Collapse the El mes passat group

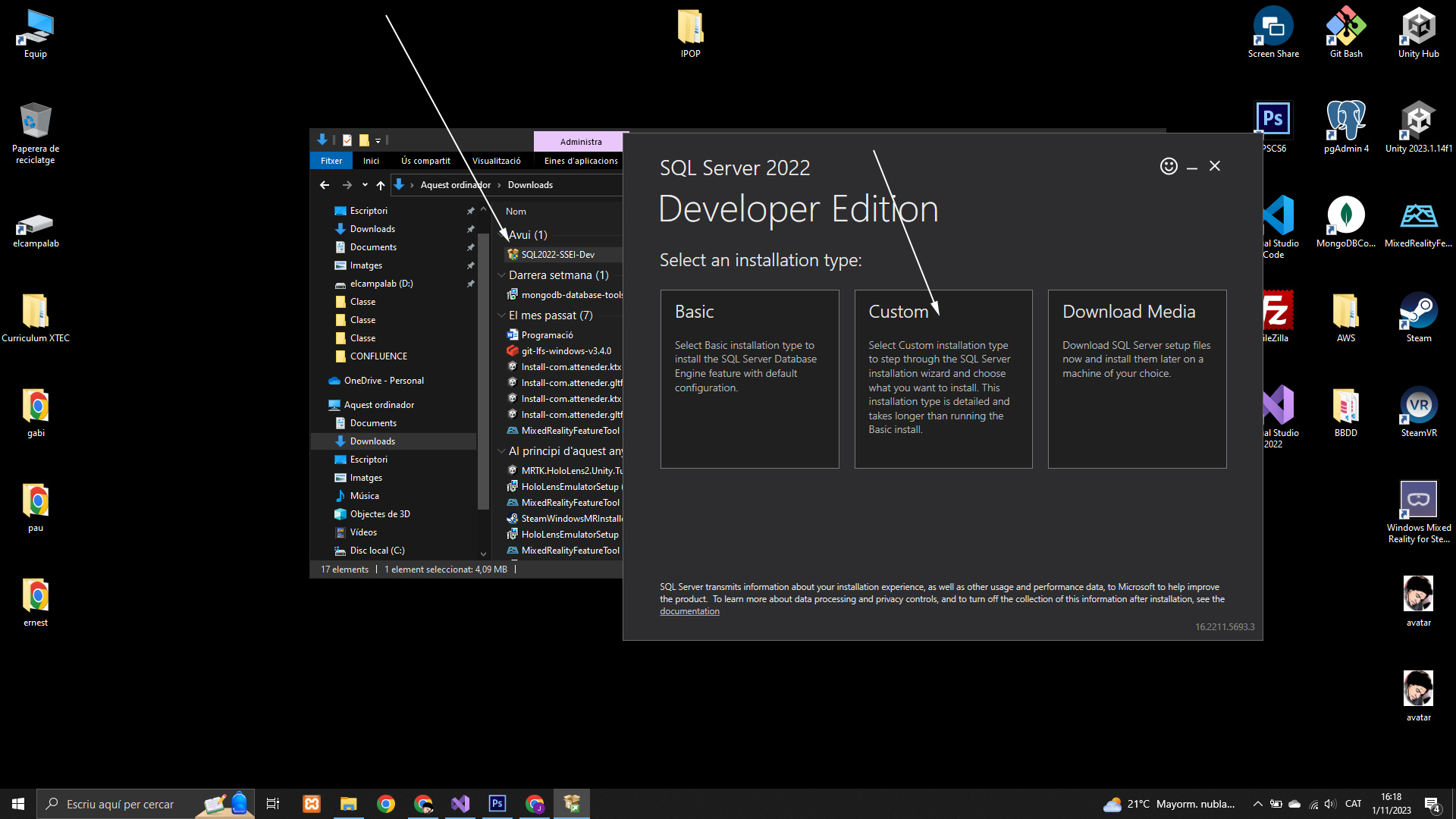click(501, 315)
